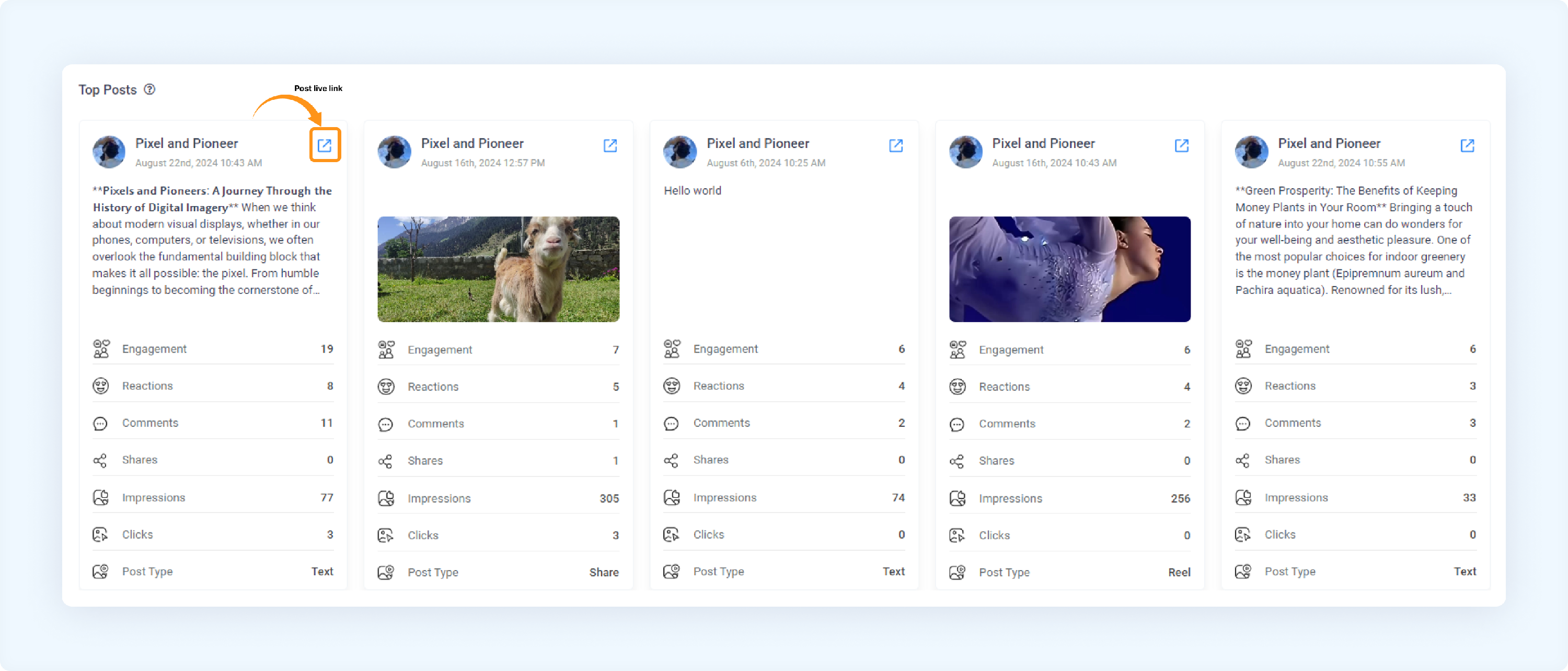The image size is (1568, 671).
Task: Click the Comments icon on first post
Action: tap(101, 423)
